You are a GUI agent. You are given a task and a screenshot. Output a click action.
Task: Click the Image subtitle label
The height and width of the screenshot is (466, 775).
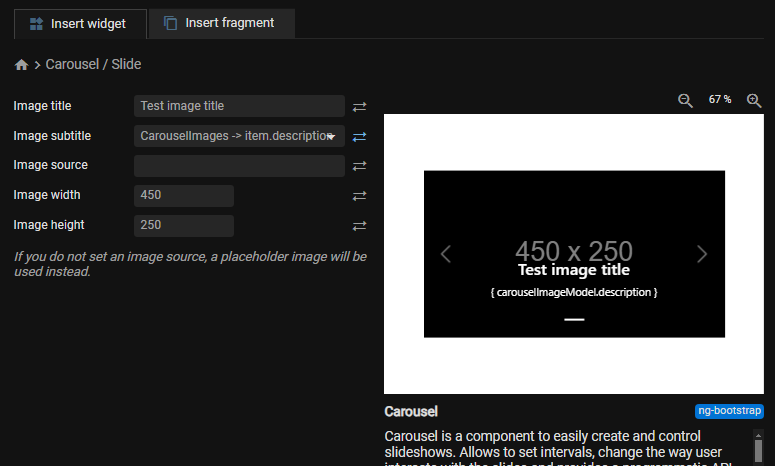[52, 136]
